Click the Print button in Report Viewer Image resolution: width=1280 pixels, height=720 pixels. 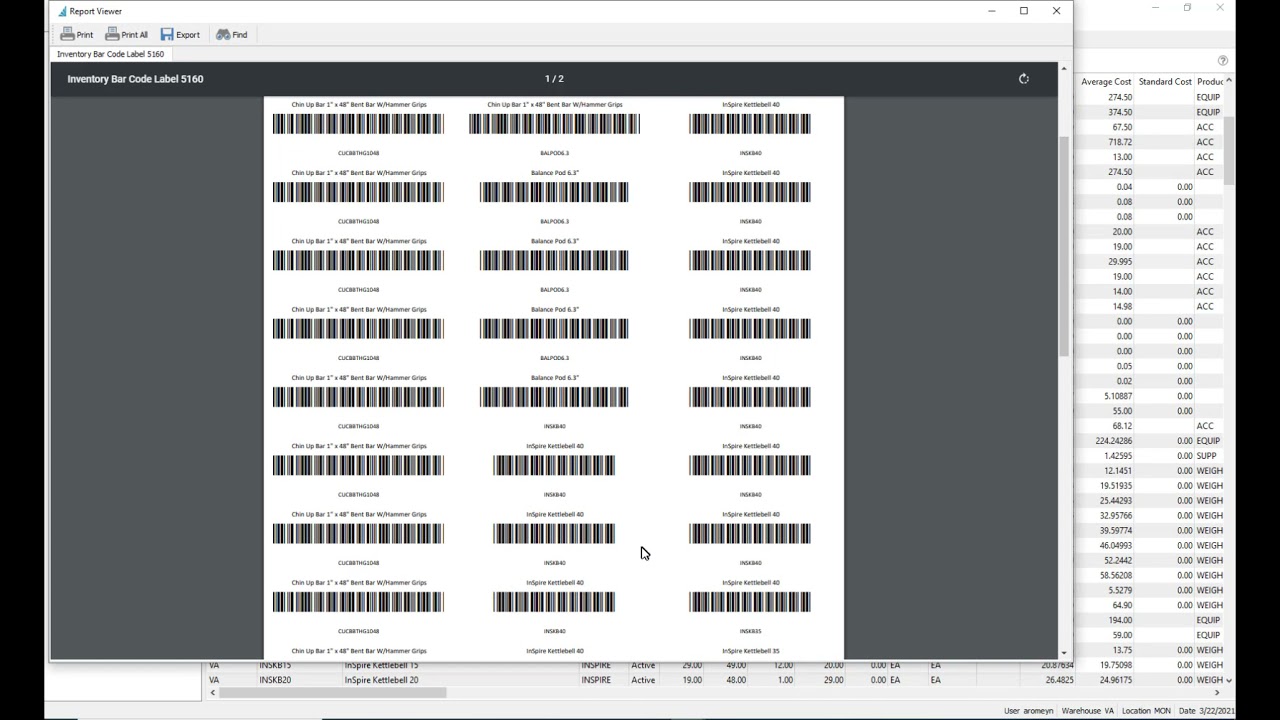pos(77,35)
